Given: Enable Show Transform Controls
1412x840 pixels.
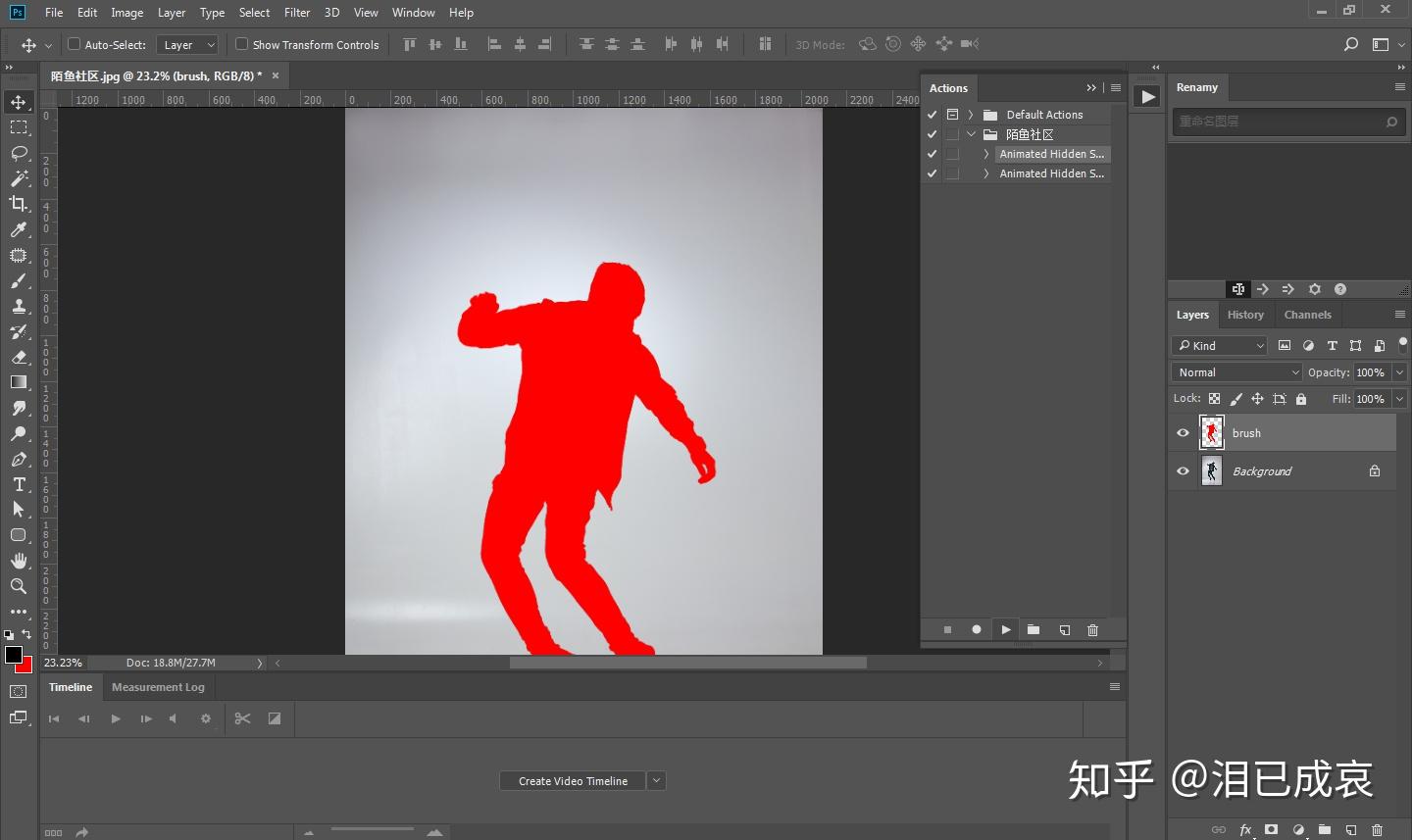Looking at the screenshot, I should [240, 44].
